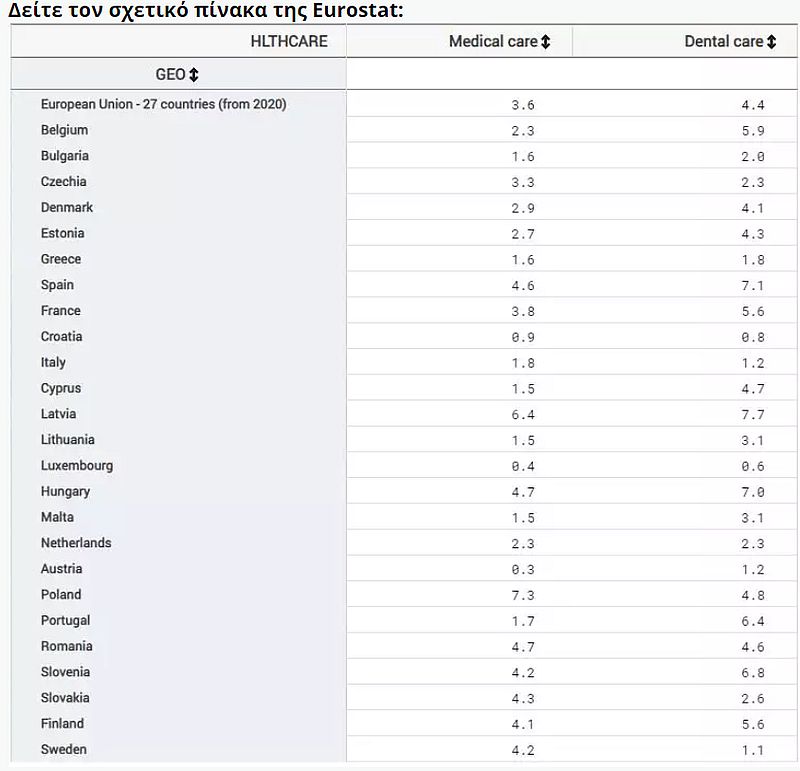
Task: Click the sort arrows beside GEO
Action: (194, 75)
